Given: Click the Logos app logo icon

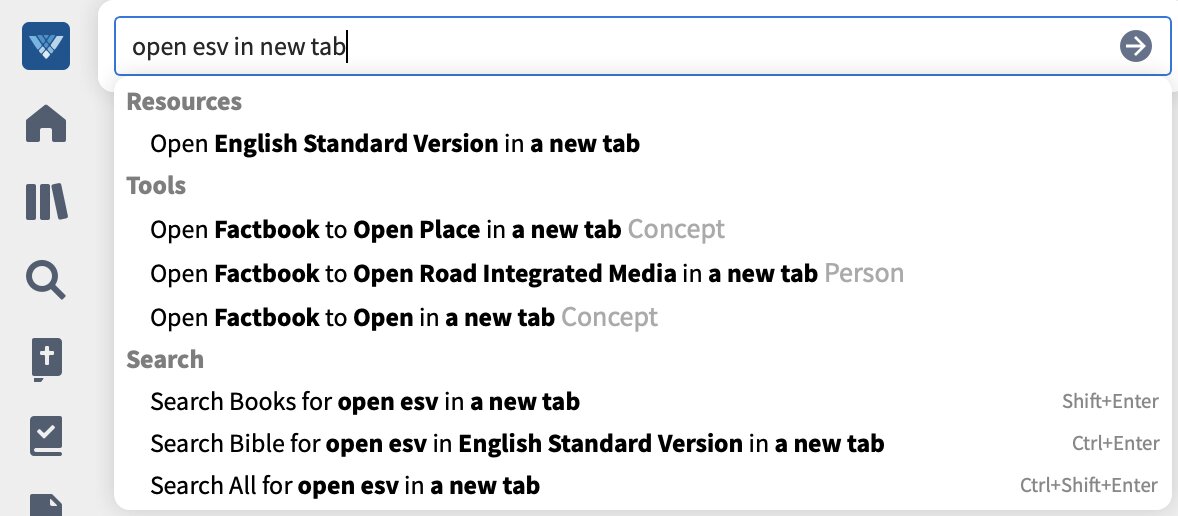Looking at the screenshot, I should pyautogui.click(x=46, y=46).
